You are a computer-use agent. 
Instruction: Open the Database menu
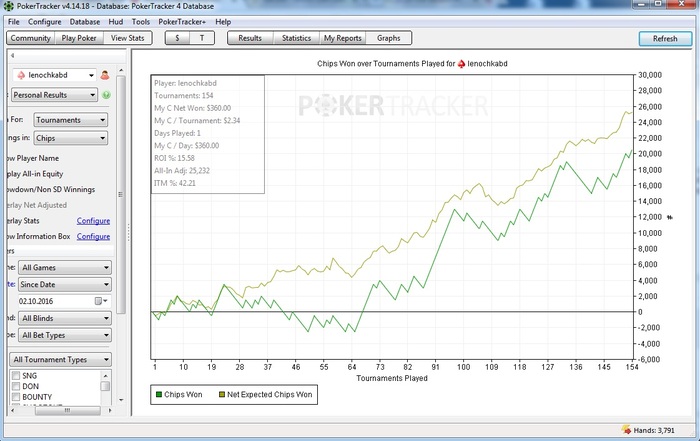tap(85, 22)
